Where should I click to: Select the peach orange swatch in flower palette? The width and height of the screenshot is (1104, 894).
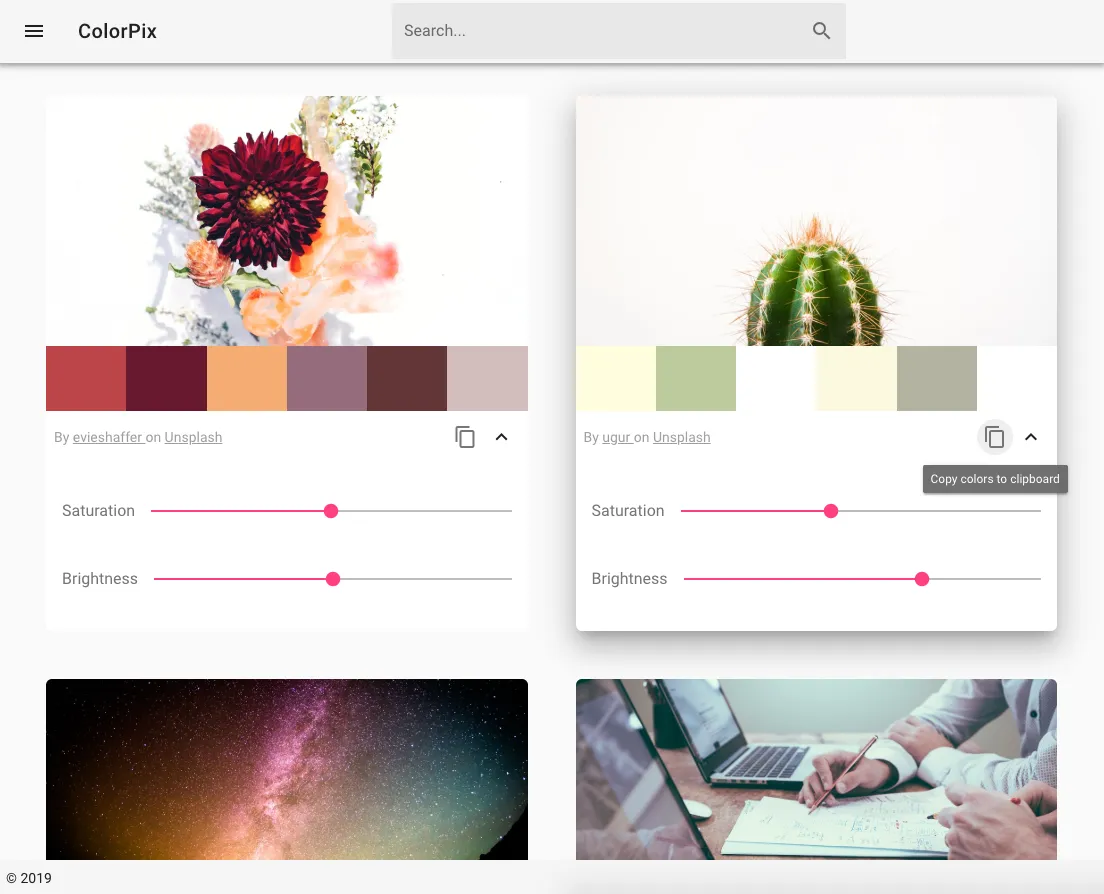point(247,378)
